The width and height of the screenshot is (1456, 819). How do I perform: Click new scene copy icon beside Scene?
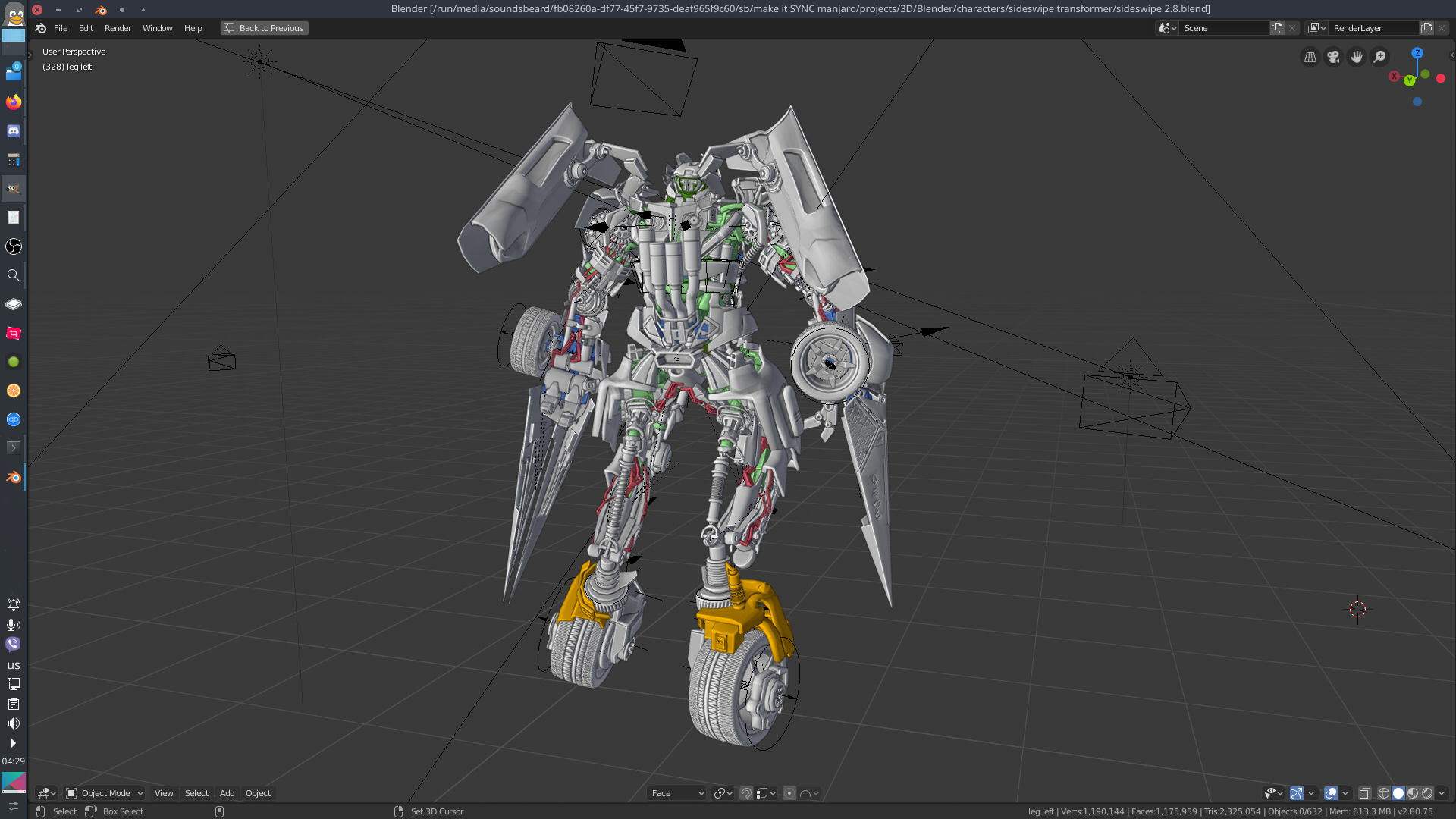[1277, 28]
